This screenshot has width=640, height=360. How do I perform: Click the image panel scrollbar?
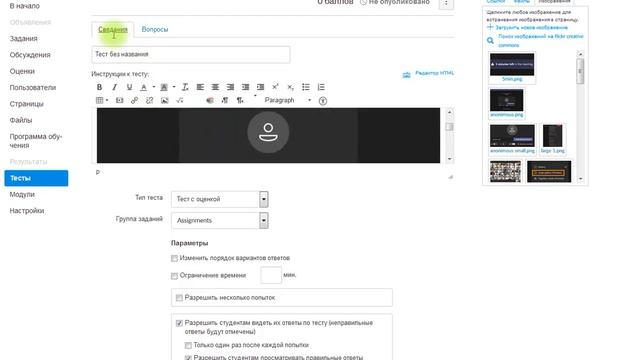pyautogui.click(x=580, y=116)
